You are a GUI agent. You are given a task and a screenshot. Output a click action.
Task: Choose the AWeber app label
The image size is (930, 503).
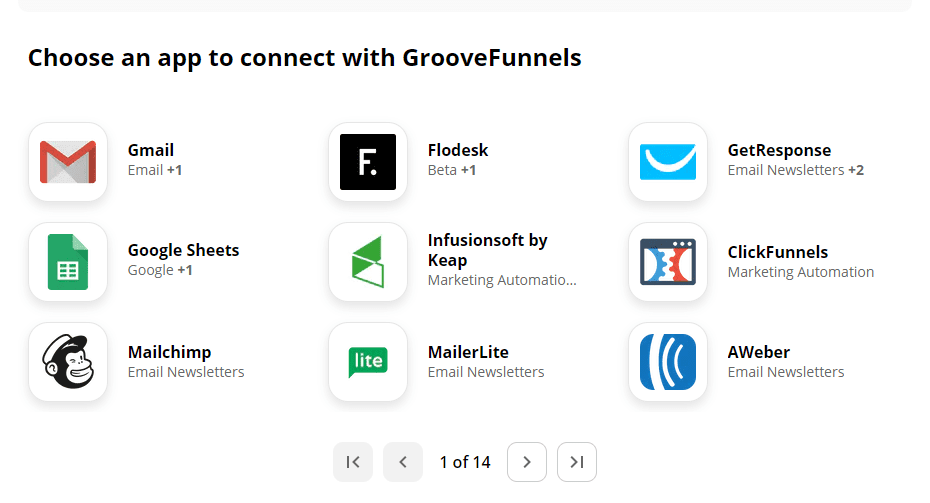(759, 352)
